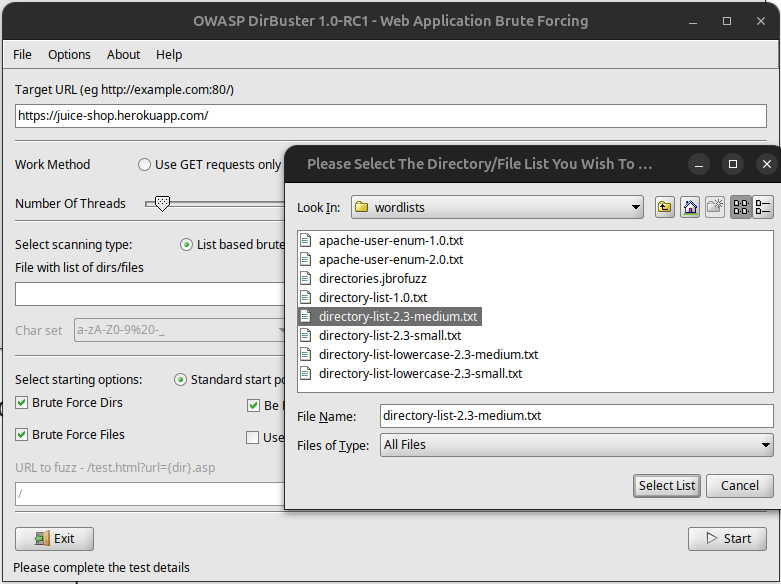781x584 pixels.
Task: Select directories.jbrofuzz file name
Action: point(373,279)
